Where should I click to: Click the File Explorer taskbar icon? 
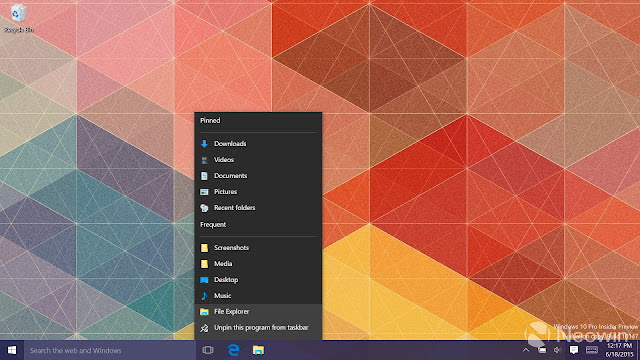(258, 350)
